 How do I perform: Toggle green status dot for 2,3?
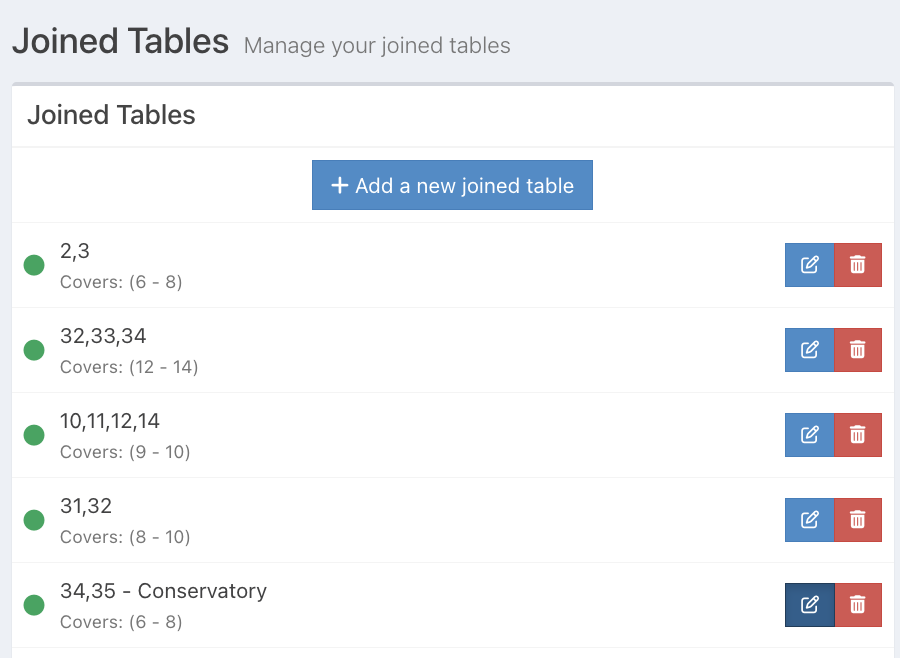point(34,265)
